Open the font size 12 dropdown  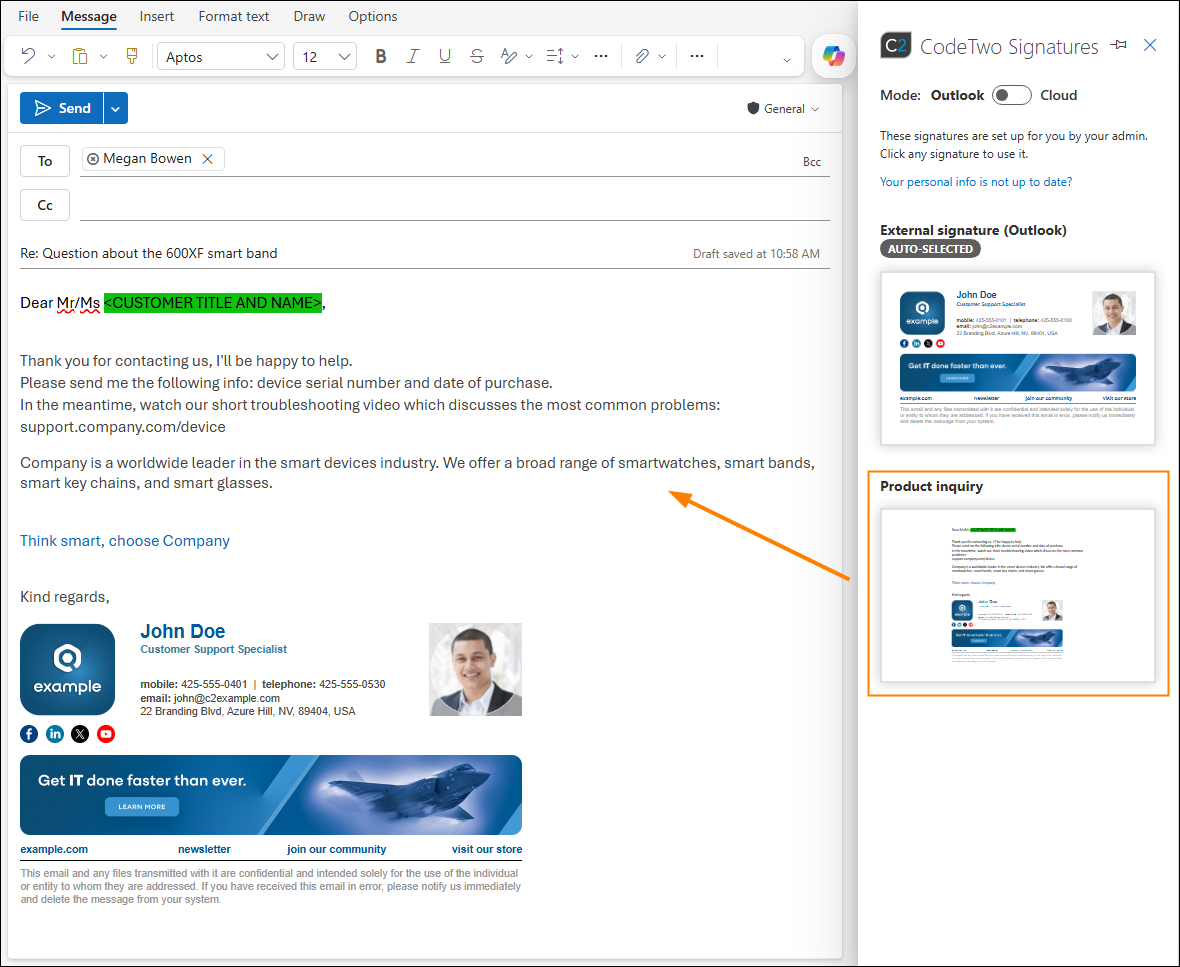324,56
